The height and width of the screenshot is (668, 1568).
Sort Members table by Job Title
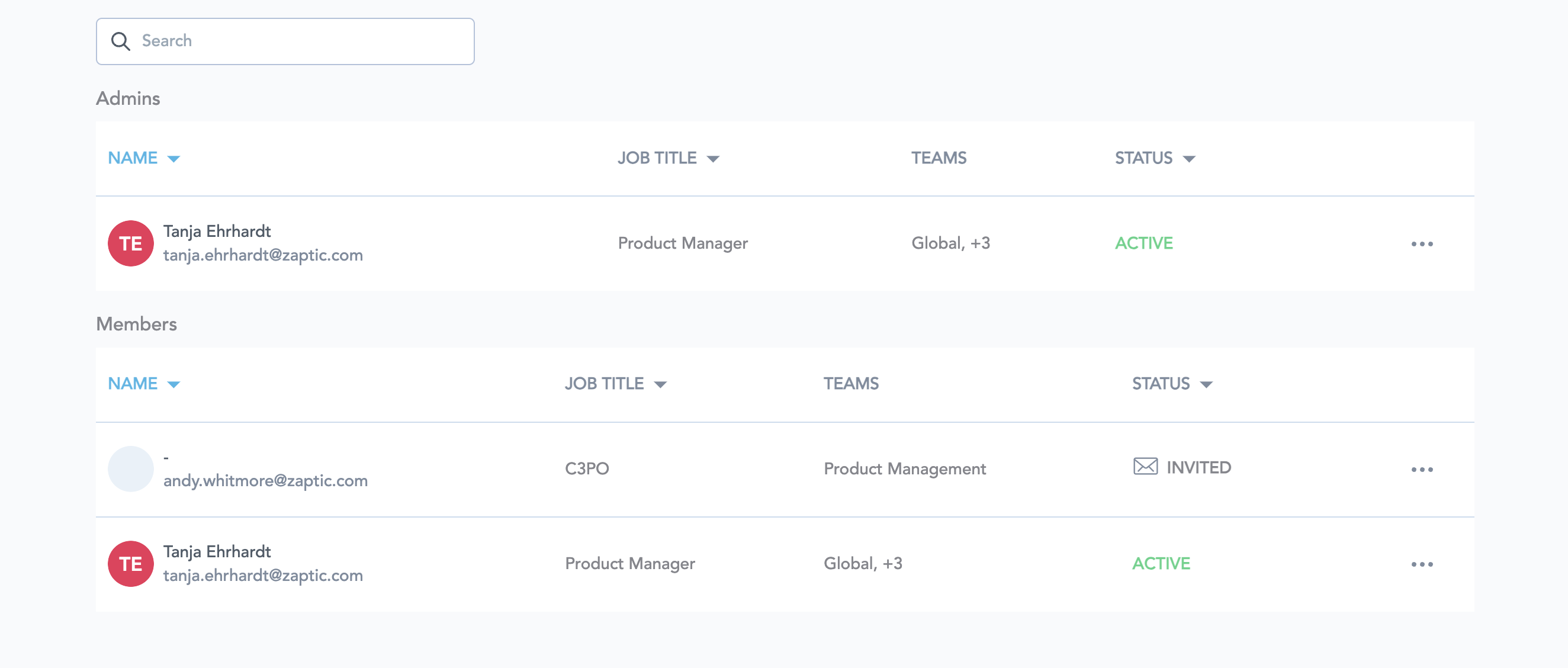coord(615,384)
